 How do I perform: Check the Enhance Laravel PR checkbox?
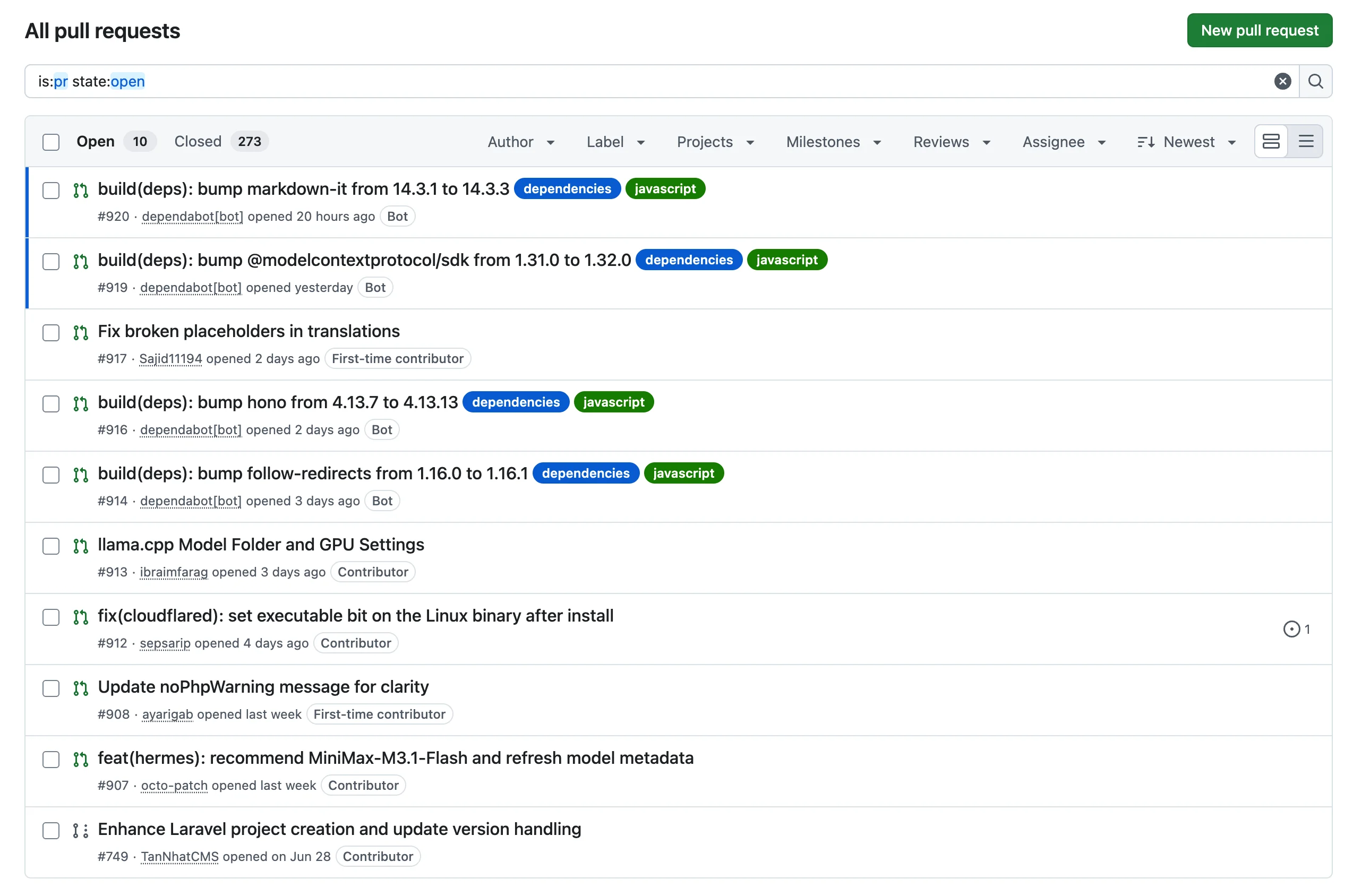click(51, 831)
